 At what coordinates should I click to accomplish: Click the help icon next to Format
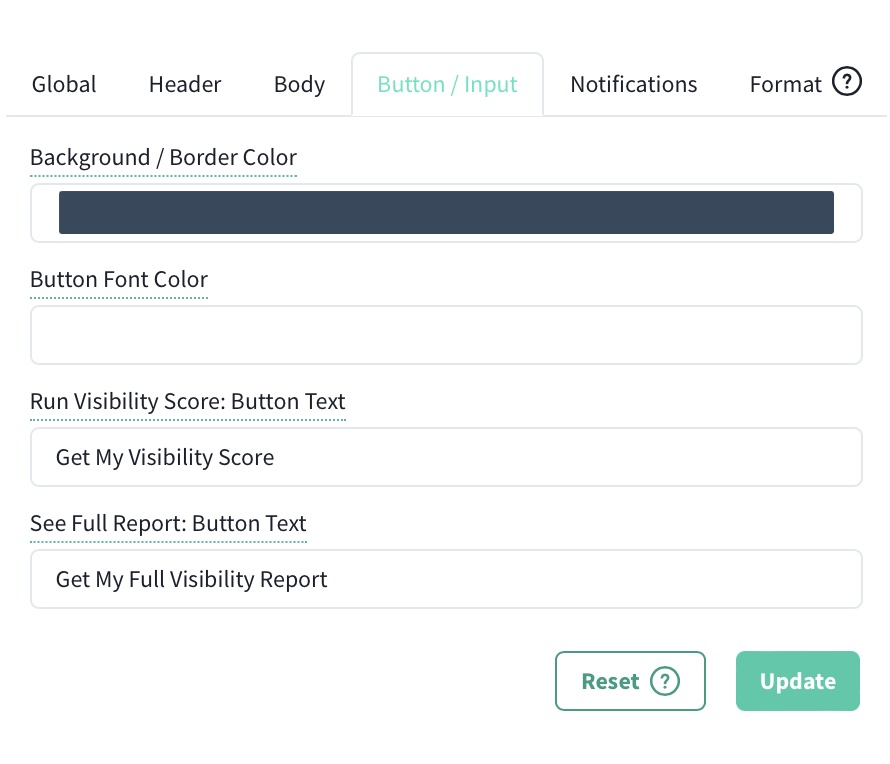(x=846, y=81)
